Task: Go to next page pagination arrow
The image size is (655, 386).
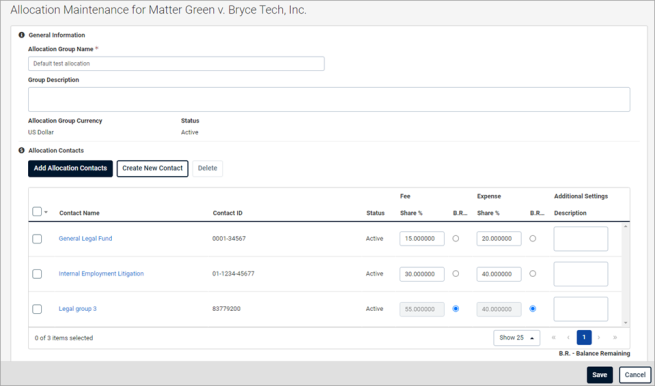Action: pyautogui.click(x=599, y=338)
